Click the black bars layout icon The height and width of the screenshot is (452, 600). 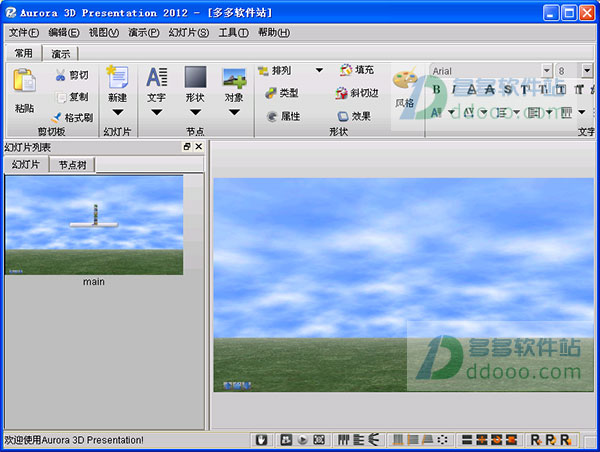click(x=467, y=440)
